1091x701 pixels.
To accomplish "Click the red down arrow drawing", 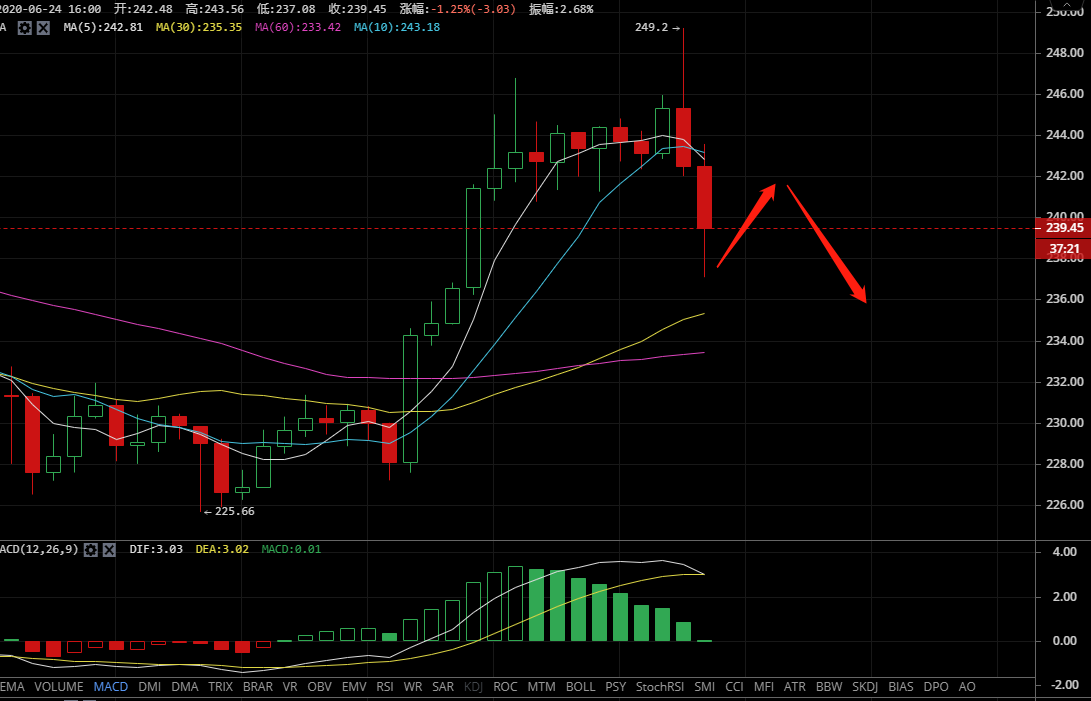I will (x=826, y=243).
